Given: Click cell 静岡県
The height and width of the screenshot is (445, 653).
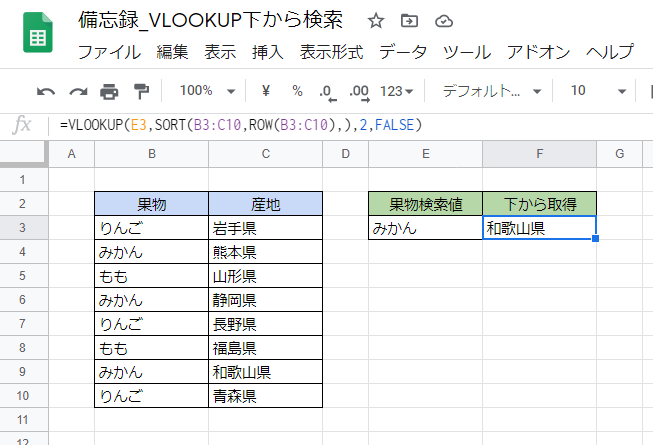Looking at the screenshot, I should click(x=265, y=300).
